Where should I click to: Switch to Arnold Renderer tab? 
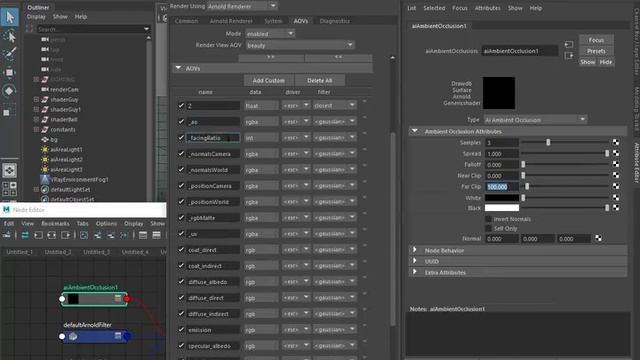coord(231,21)
